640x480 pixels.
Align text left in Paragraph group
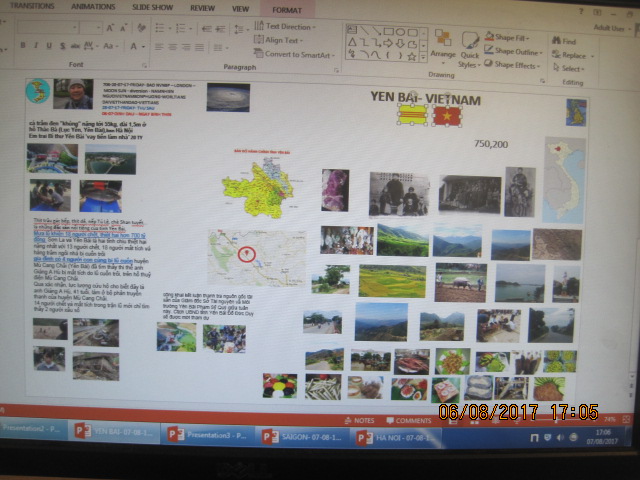tap(159, 47)
